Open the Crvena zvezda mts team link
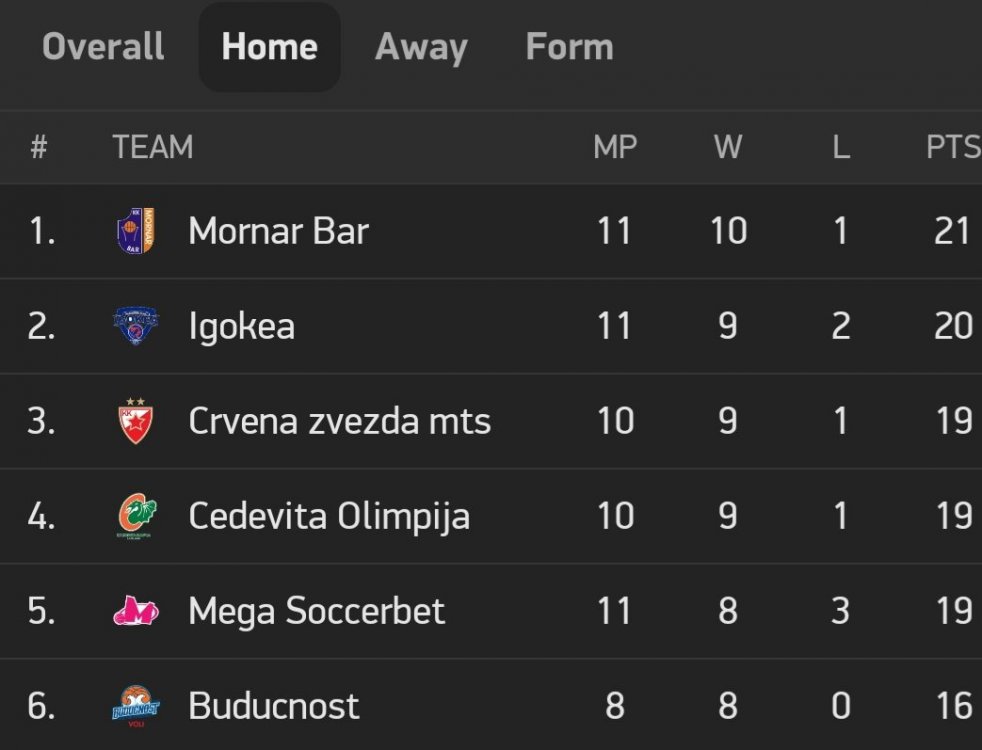The height and width of the screenshot is (750, 982). [x=339, y=421]
